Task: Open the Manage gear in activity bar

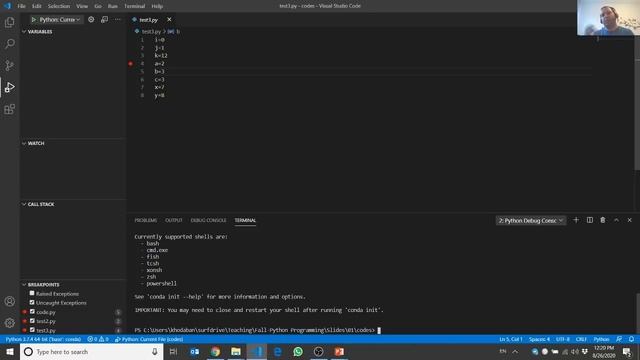Action: (9, 323)
